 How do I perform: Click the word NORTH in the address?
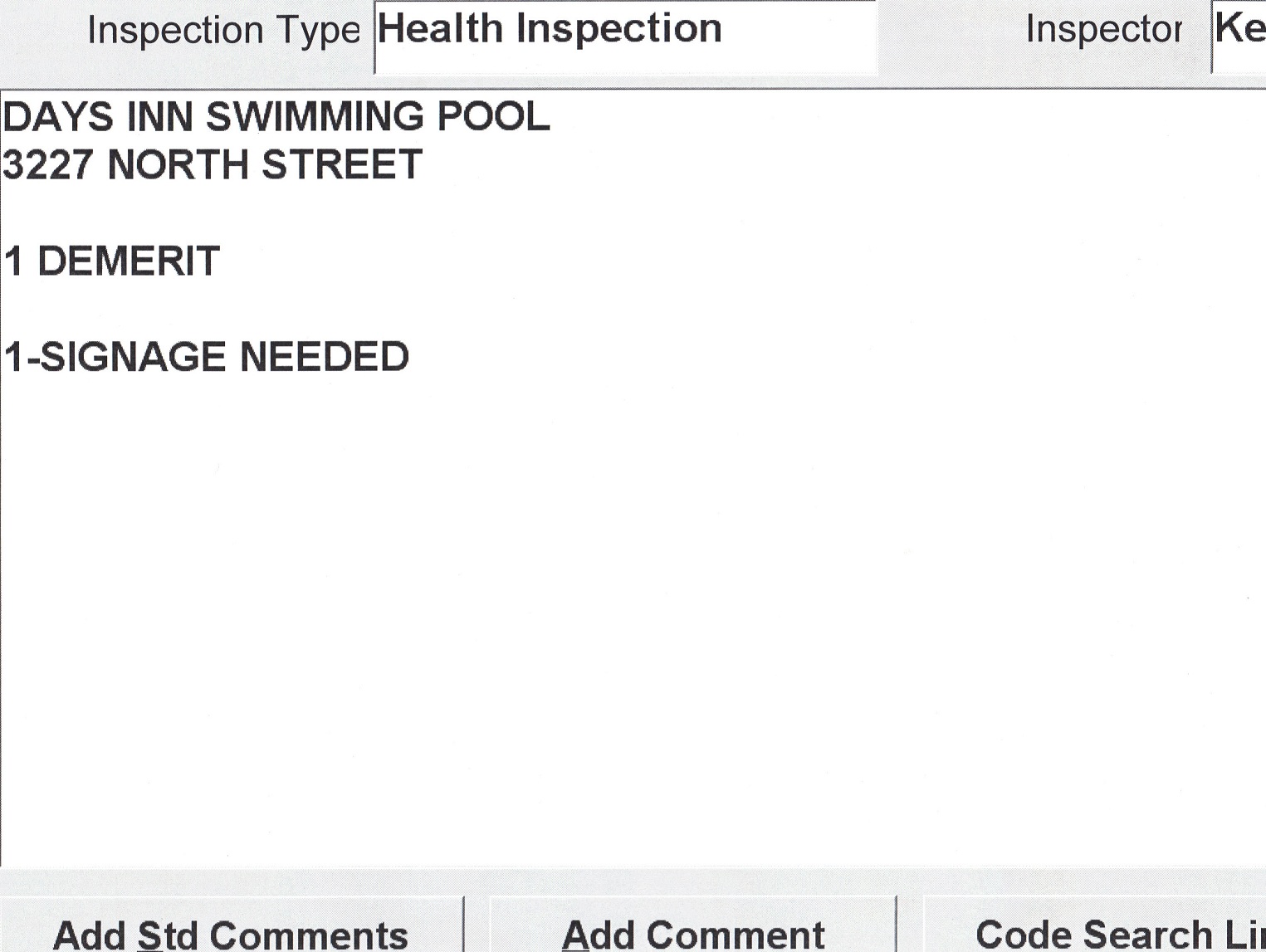(x=178, y=164)
